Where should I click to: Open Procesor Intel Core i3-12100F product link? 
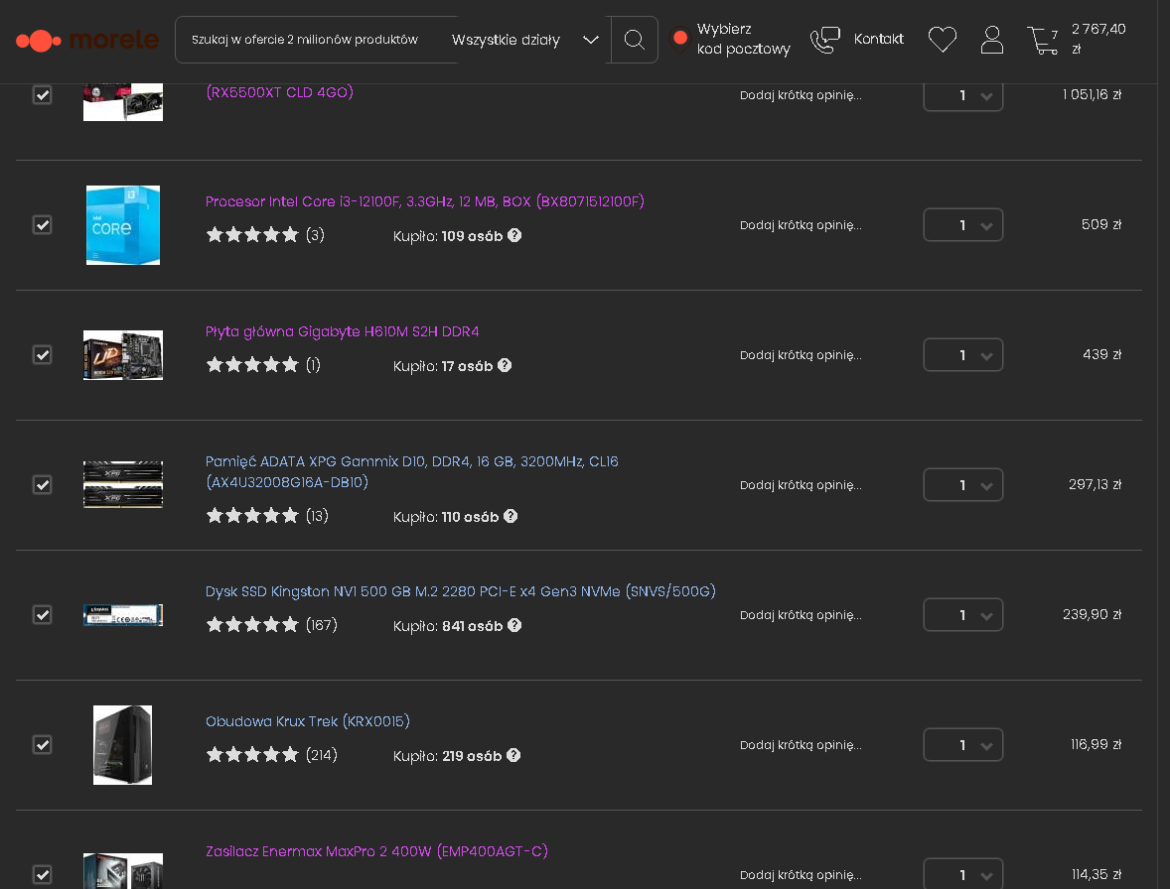[425, 202]
